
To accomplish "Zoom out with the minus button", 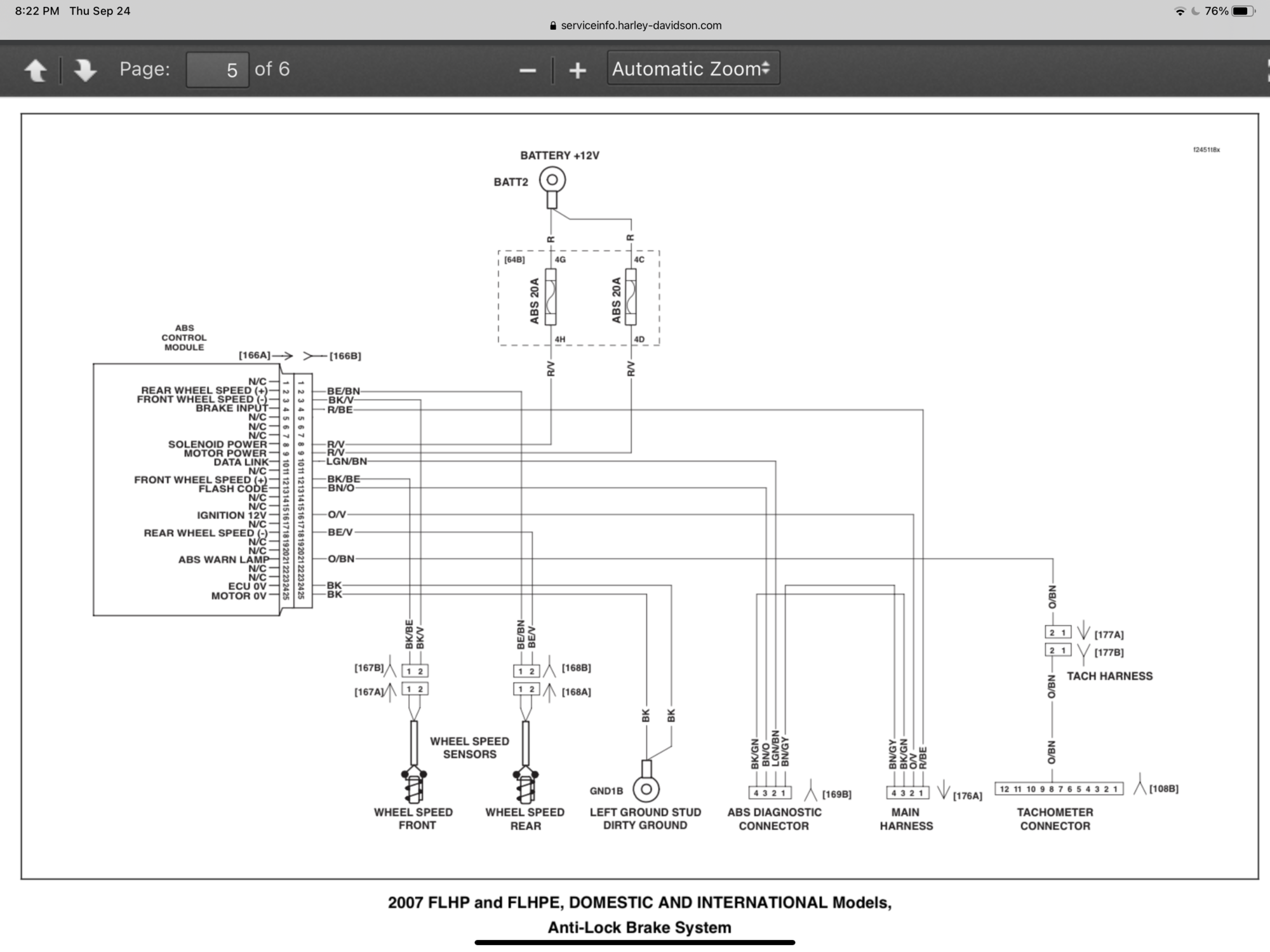I will point(527,70).
